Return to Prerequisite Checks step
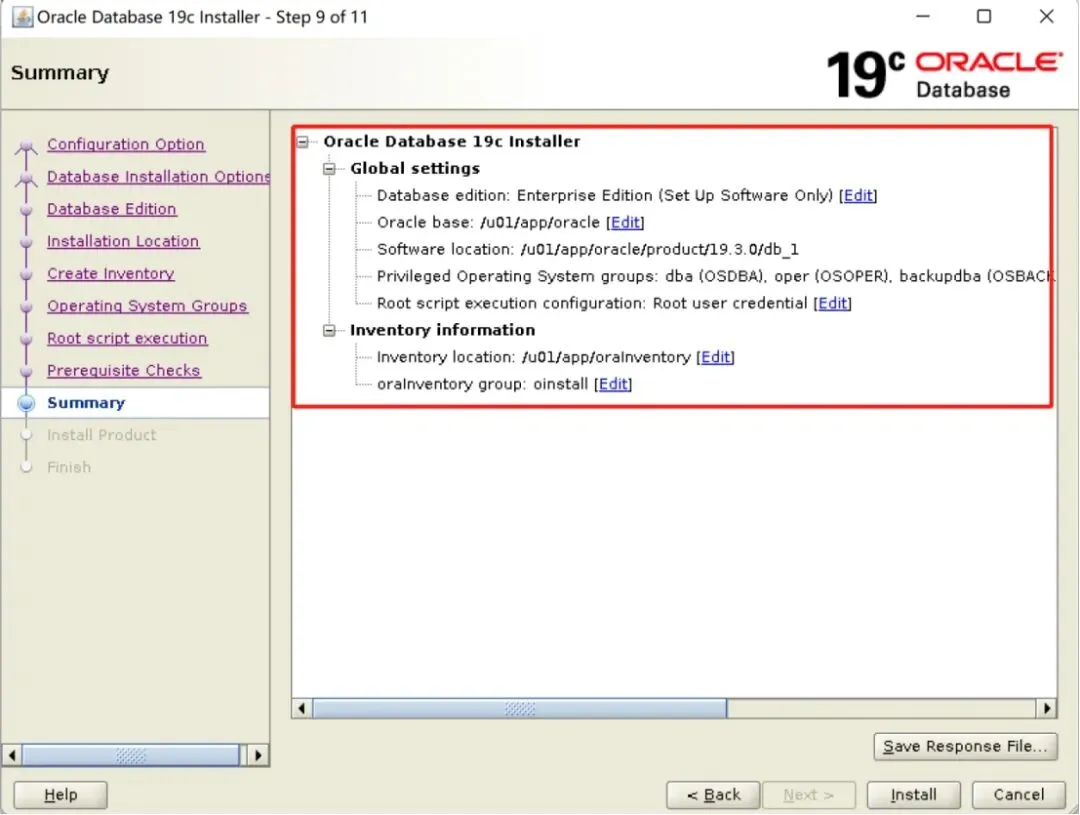Image resolution: width=1080 pixels, height=815 pixels. click(x=123, y=371)
